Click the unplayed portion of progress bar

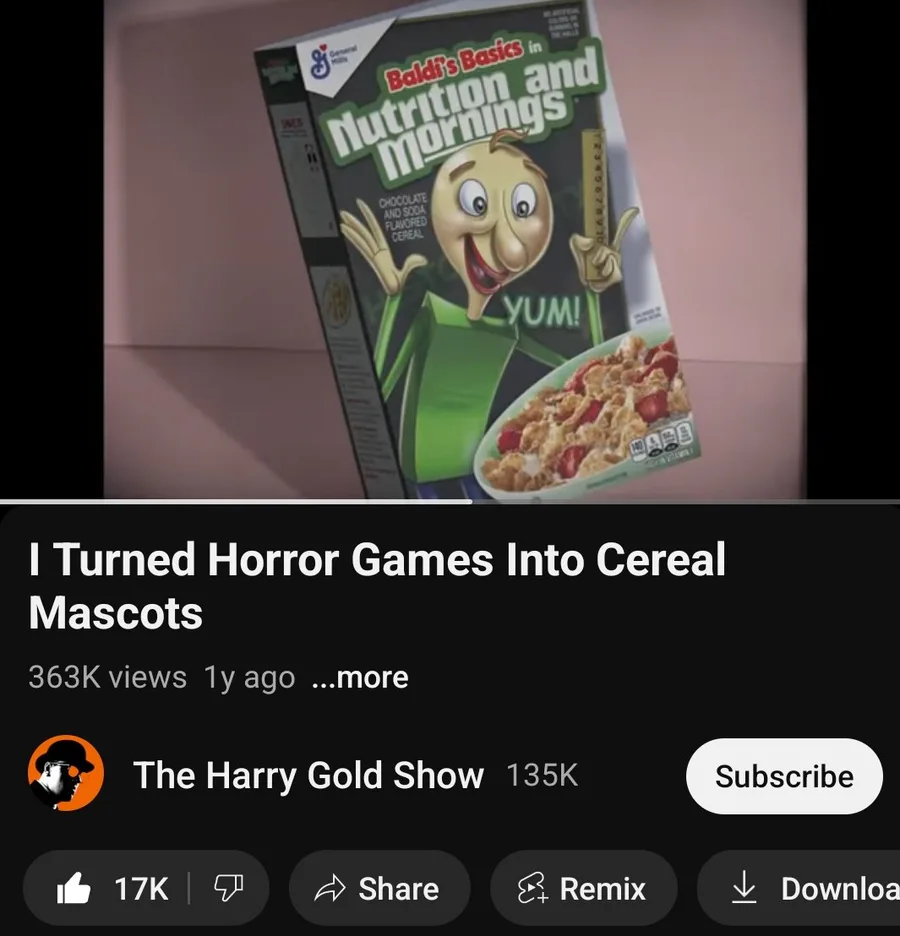[686, 501]
